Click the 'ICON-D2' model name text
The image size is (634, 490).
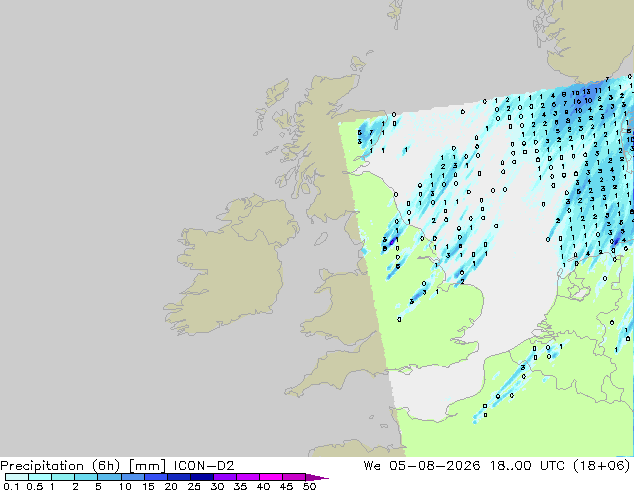204,465
